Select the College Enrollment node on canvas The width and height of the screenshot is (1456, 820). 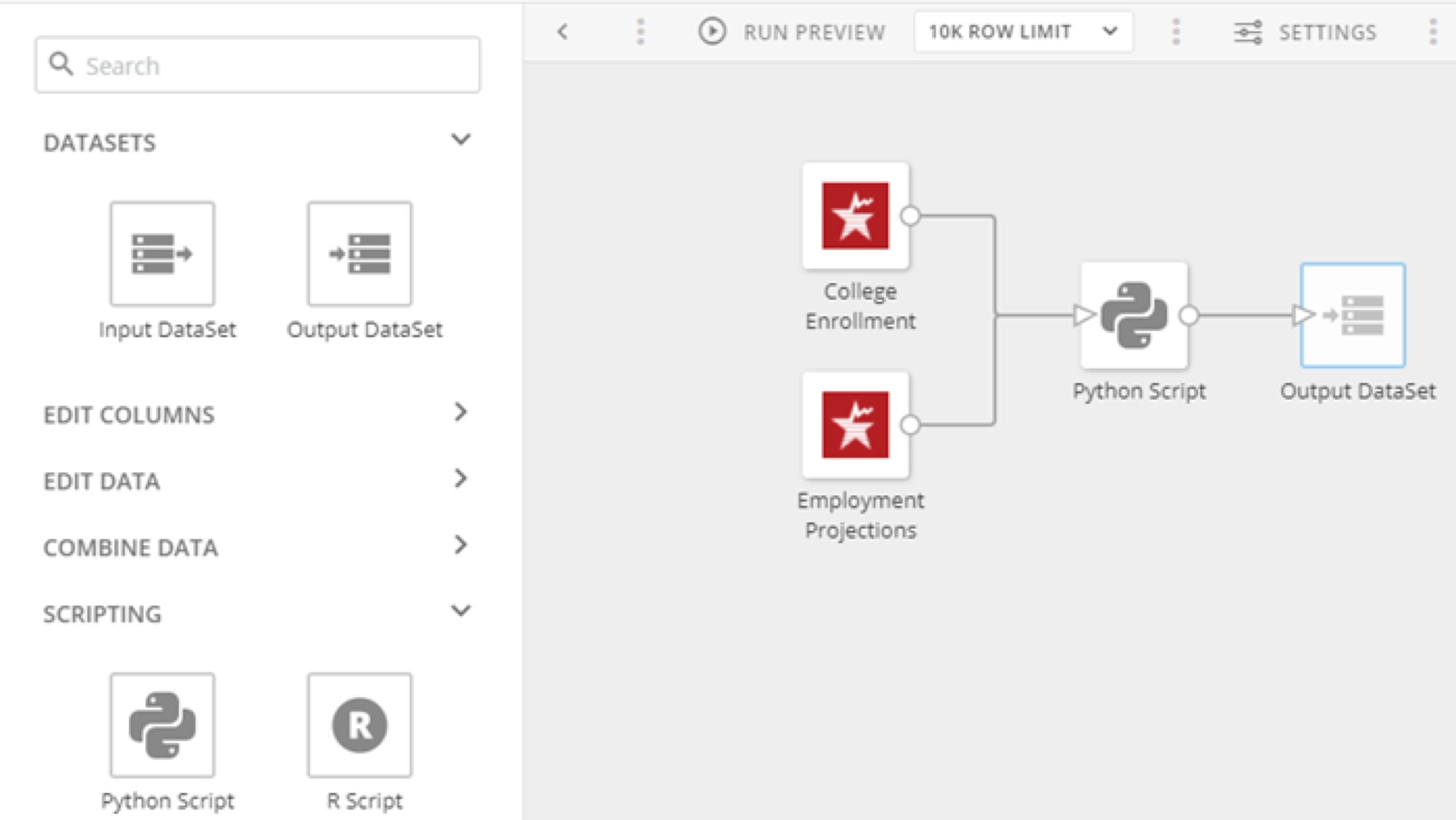pyautogui.click(x=855, y=216)
